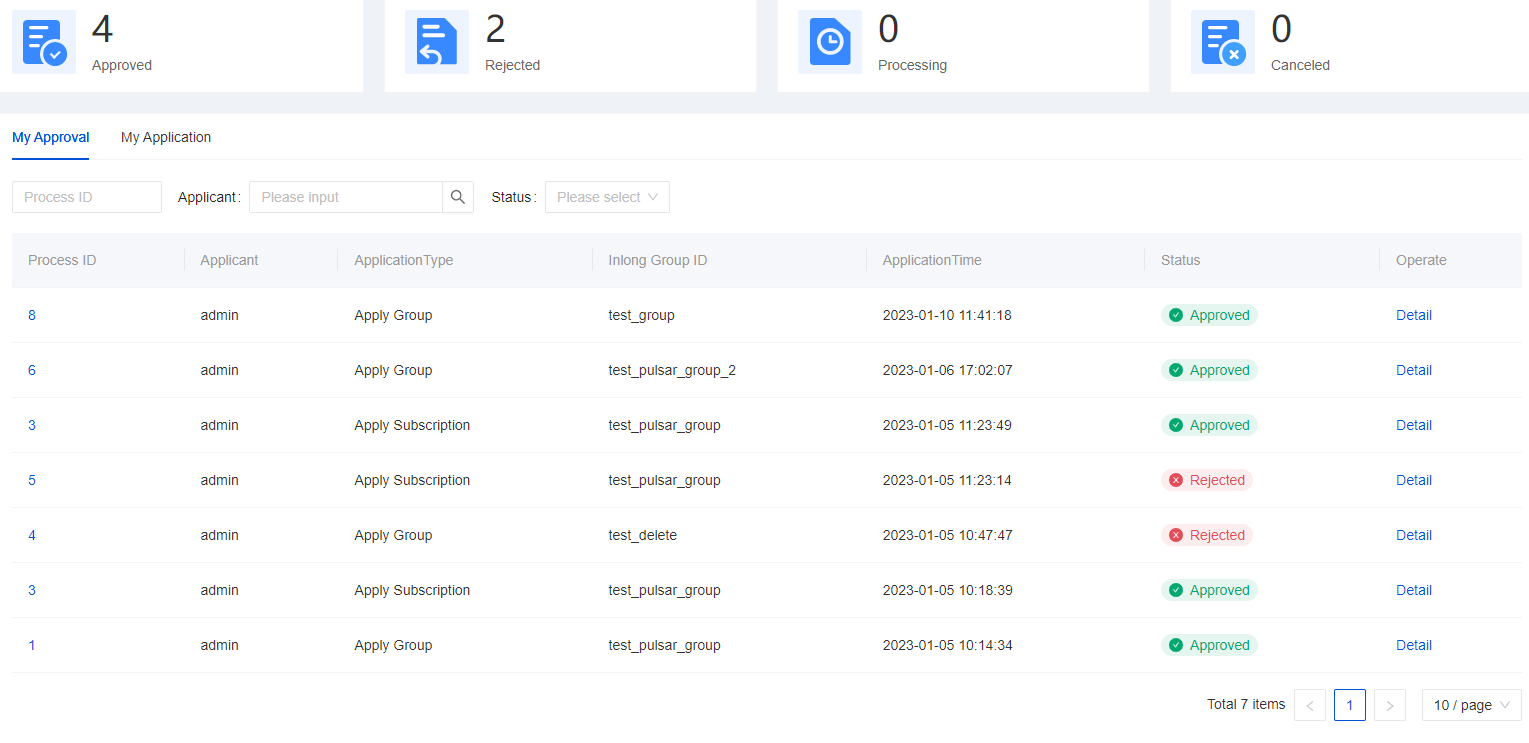1529x743 pixels.
Task: Select the My Approval tab
Action: point(51,137)
